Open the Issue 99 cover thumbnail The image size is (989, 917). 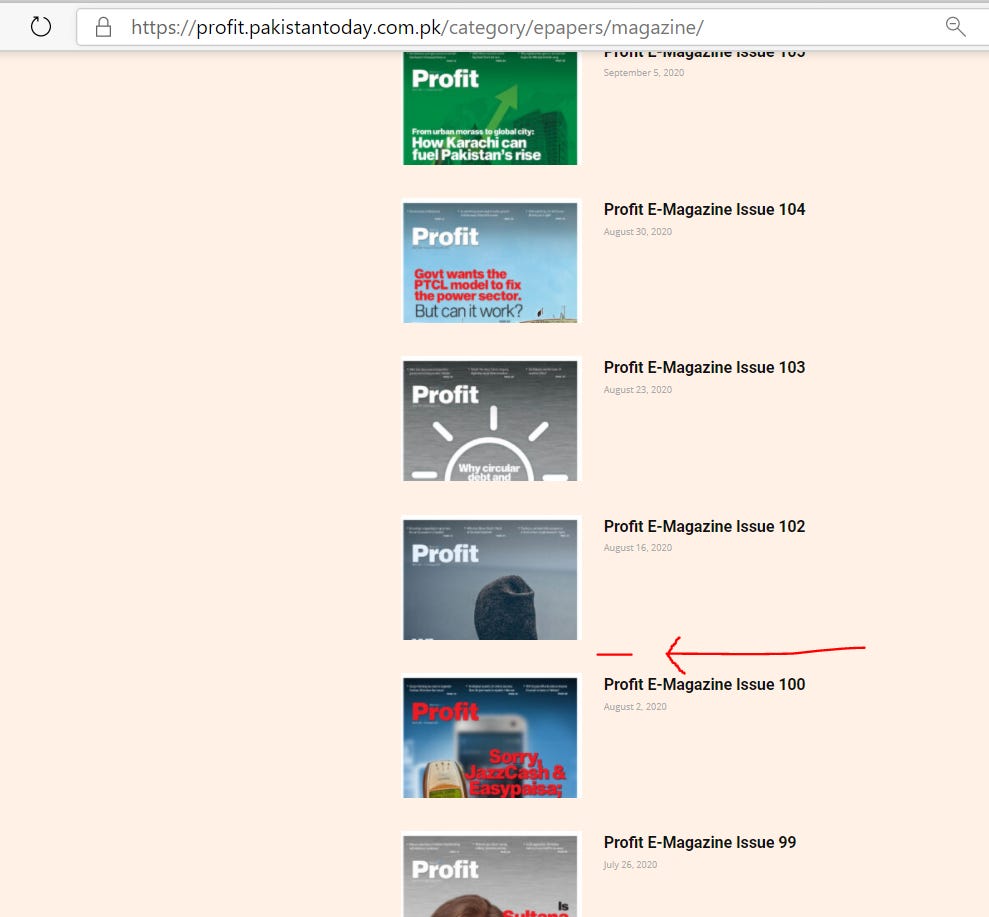pyautogui.click(x=490, y=877)
